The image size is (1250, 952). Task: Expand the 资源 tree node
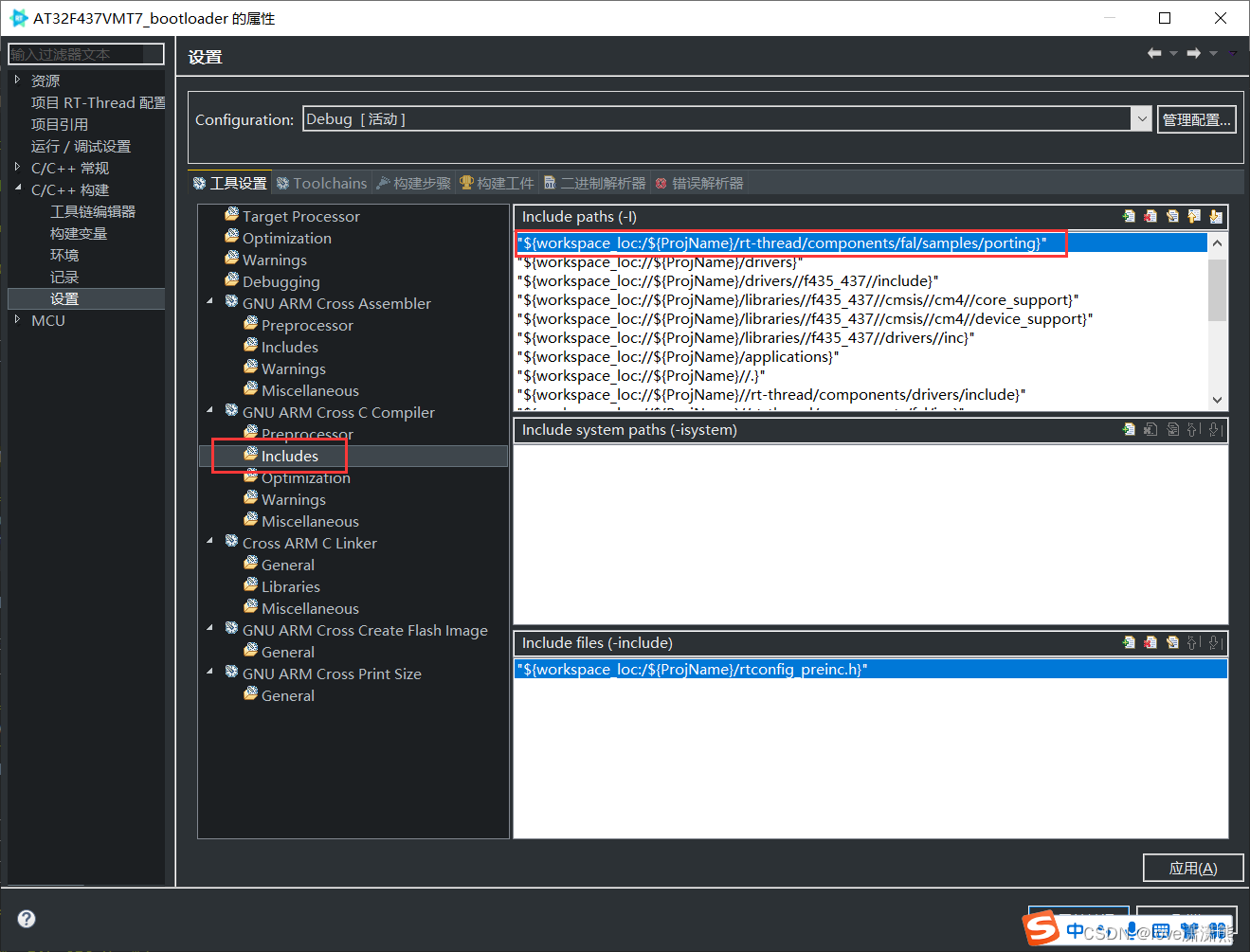pyautogui.click(x=17, y=81)
